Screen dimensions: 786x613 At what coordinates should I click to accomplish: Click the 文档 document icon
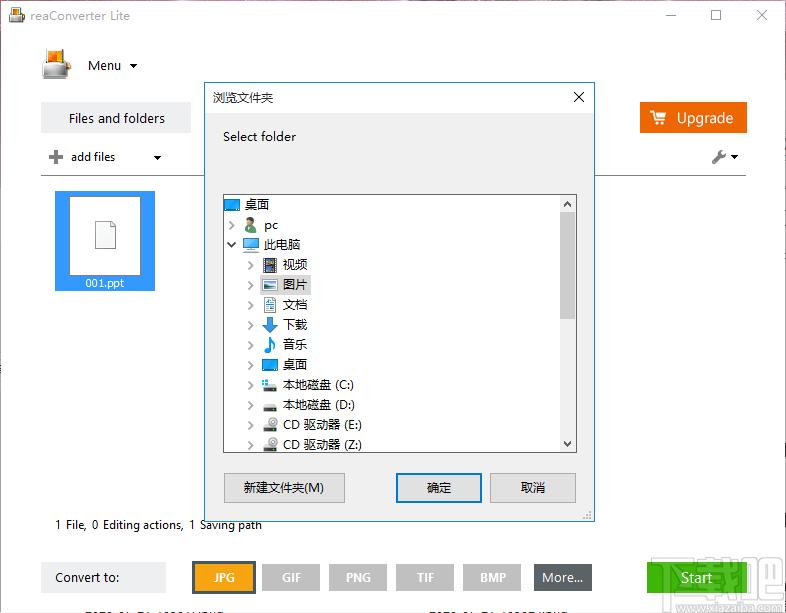click(270, 305)
